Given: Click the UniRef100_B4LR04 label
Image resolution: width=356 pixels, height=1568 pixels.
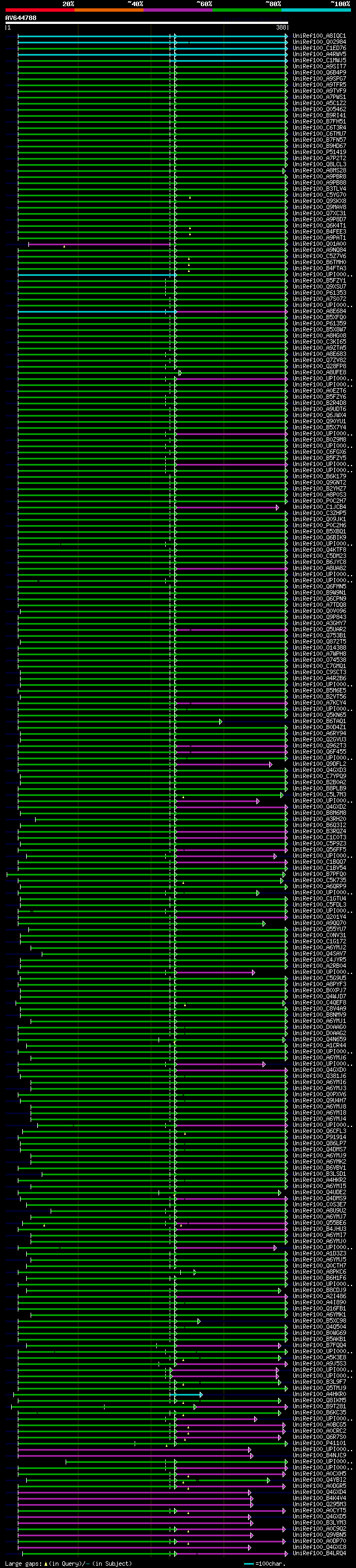Looking at the screenshot, I should coord(319,1554).
